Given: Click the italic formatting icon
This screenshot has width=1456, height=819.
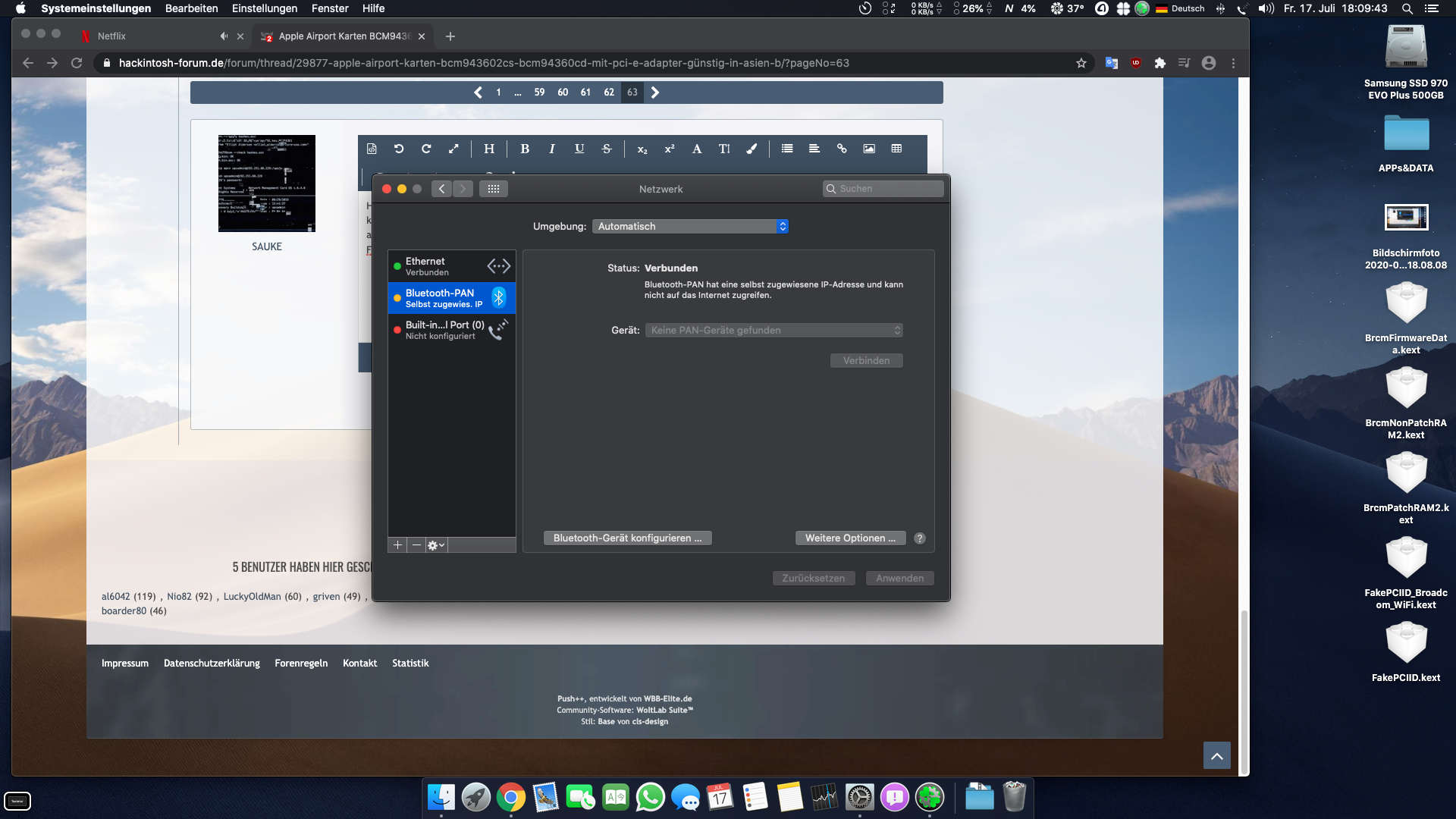Looking at the screenshot, I should coord(552,149).
